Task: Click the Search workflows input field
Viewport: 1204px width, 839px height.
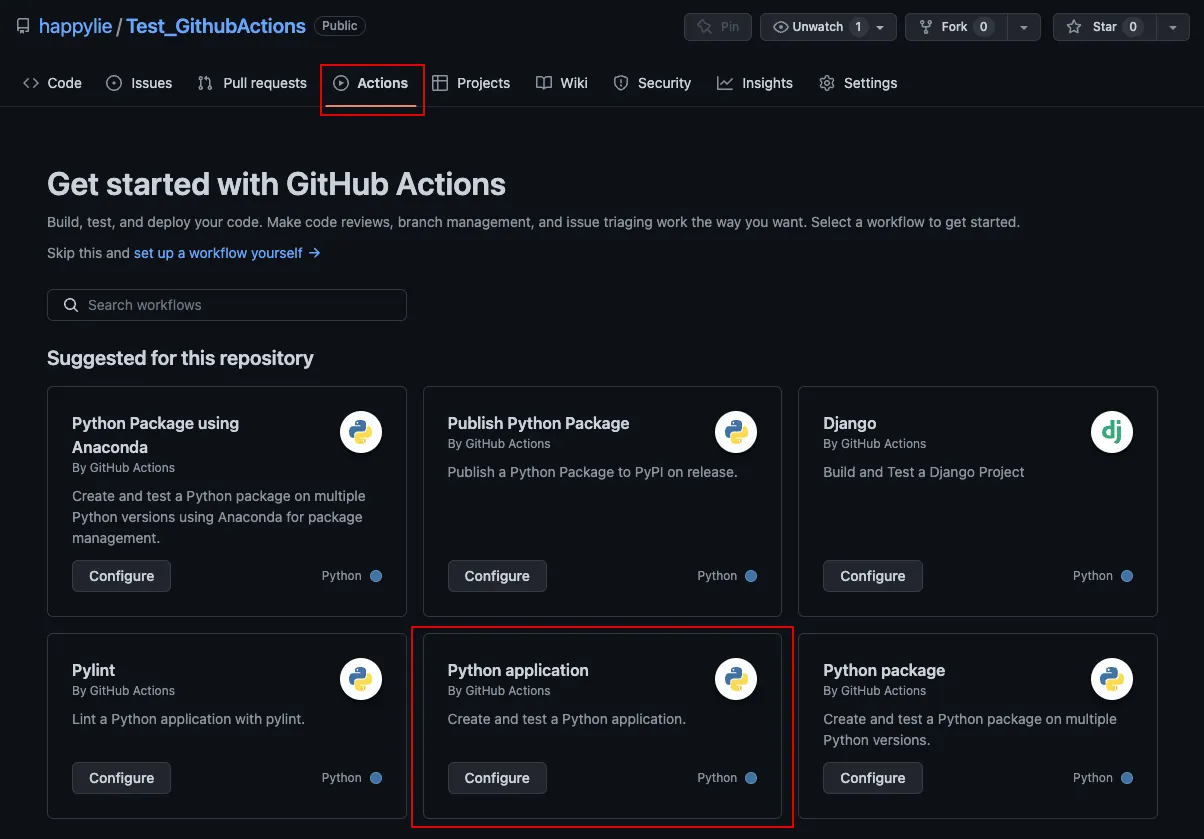Action: [227, 305]
